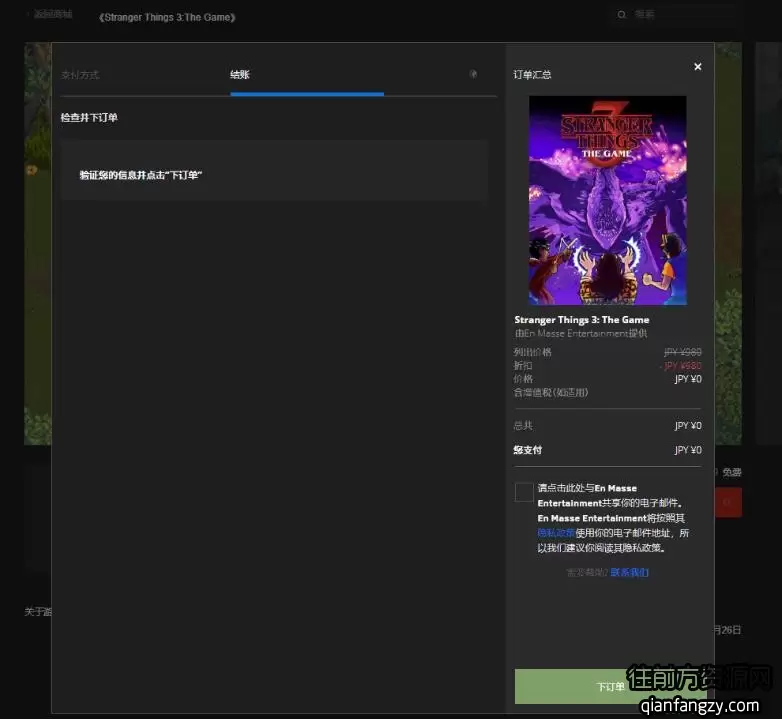Click the 由En Masse Entertainment提供 publisher line
782x719 pixels.
[581, 333]
